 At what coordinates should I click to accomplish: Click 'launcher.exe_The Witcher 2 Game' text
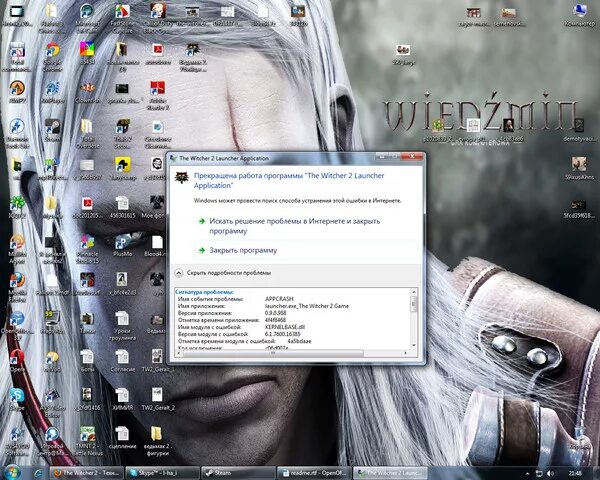pos(307,306)
